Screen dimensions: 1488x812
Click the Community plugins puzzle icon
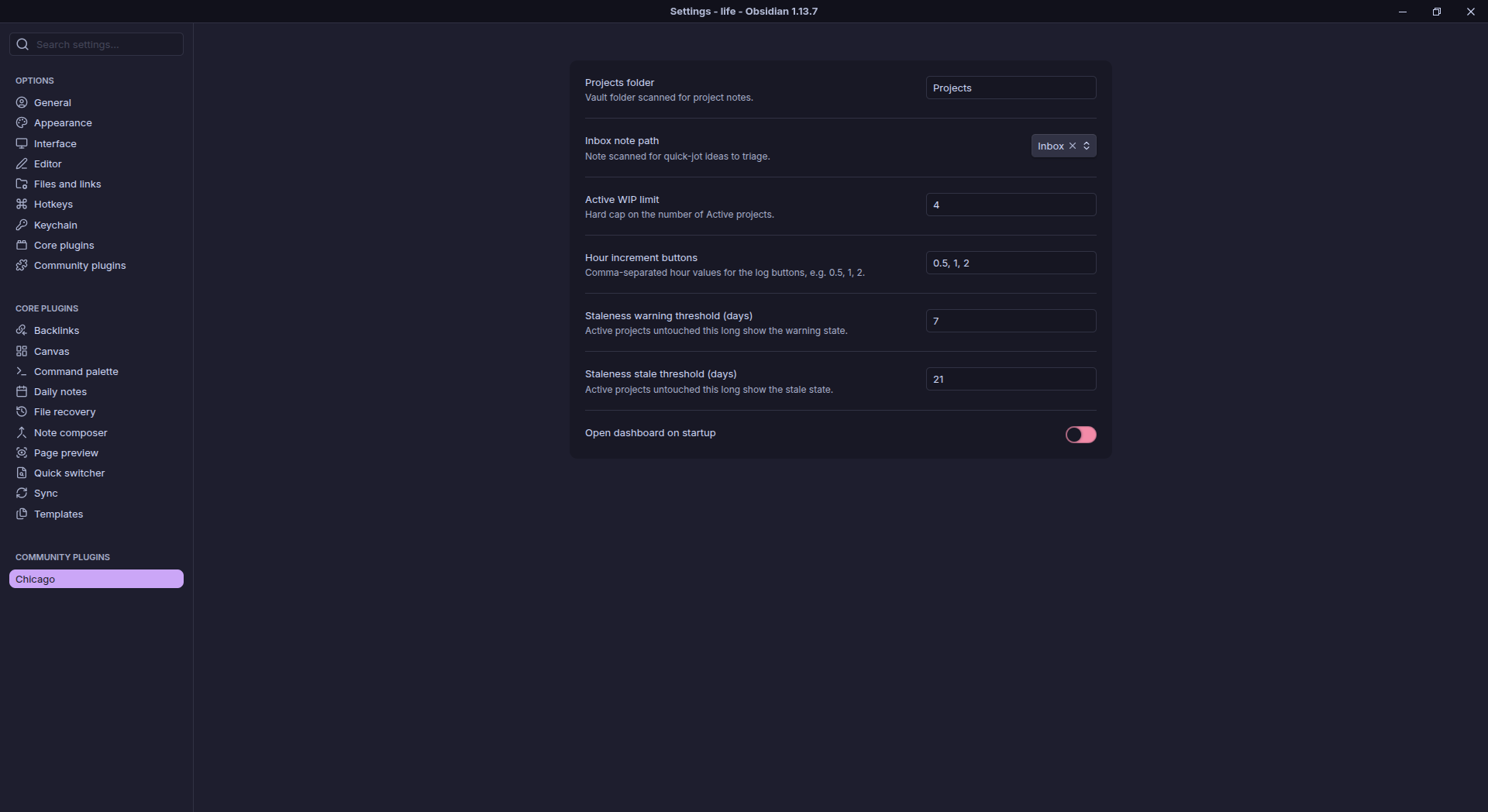point(22,265)
